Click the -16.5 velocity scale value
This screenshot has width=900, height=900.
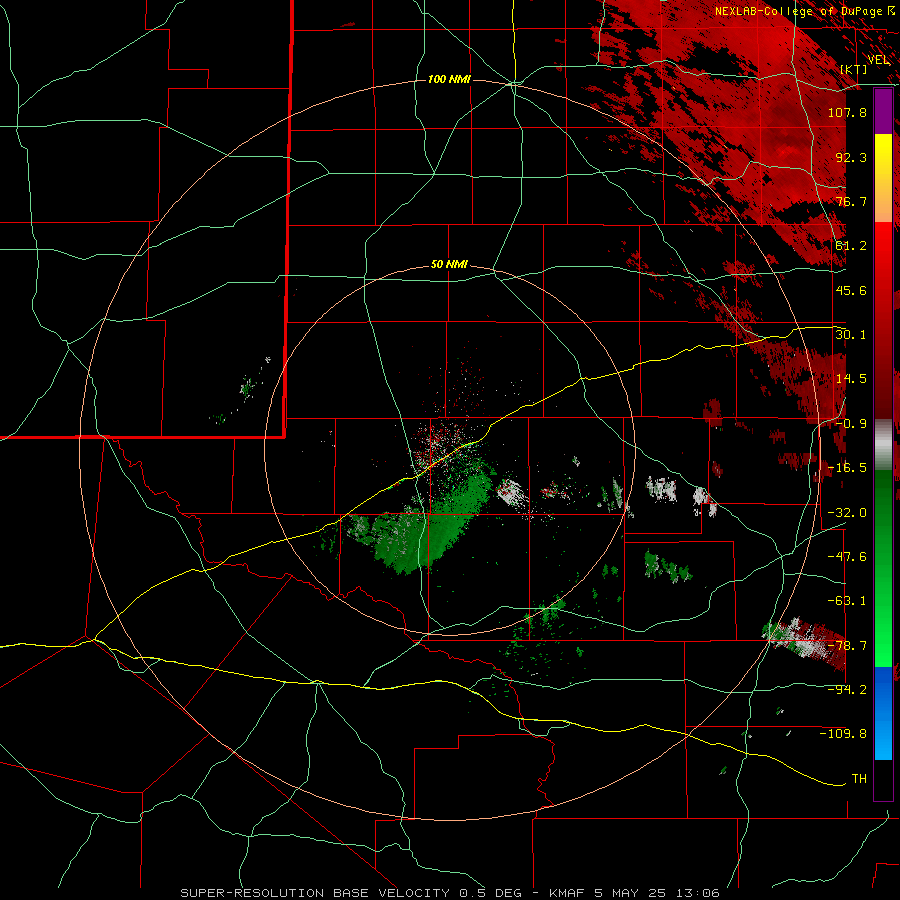(x=847, y=468)
